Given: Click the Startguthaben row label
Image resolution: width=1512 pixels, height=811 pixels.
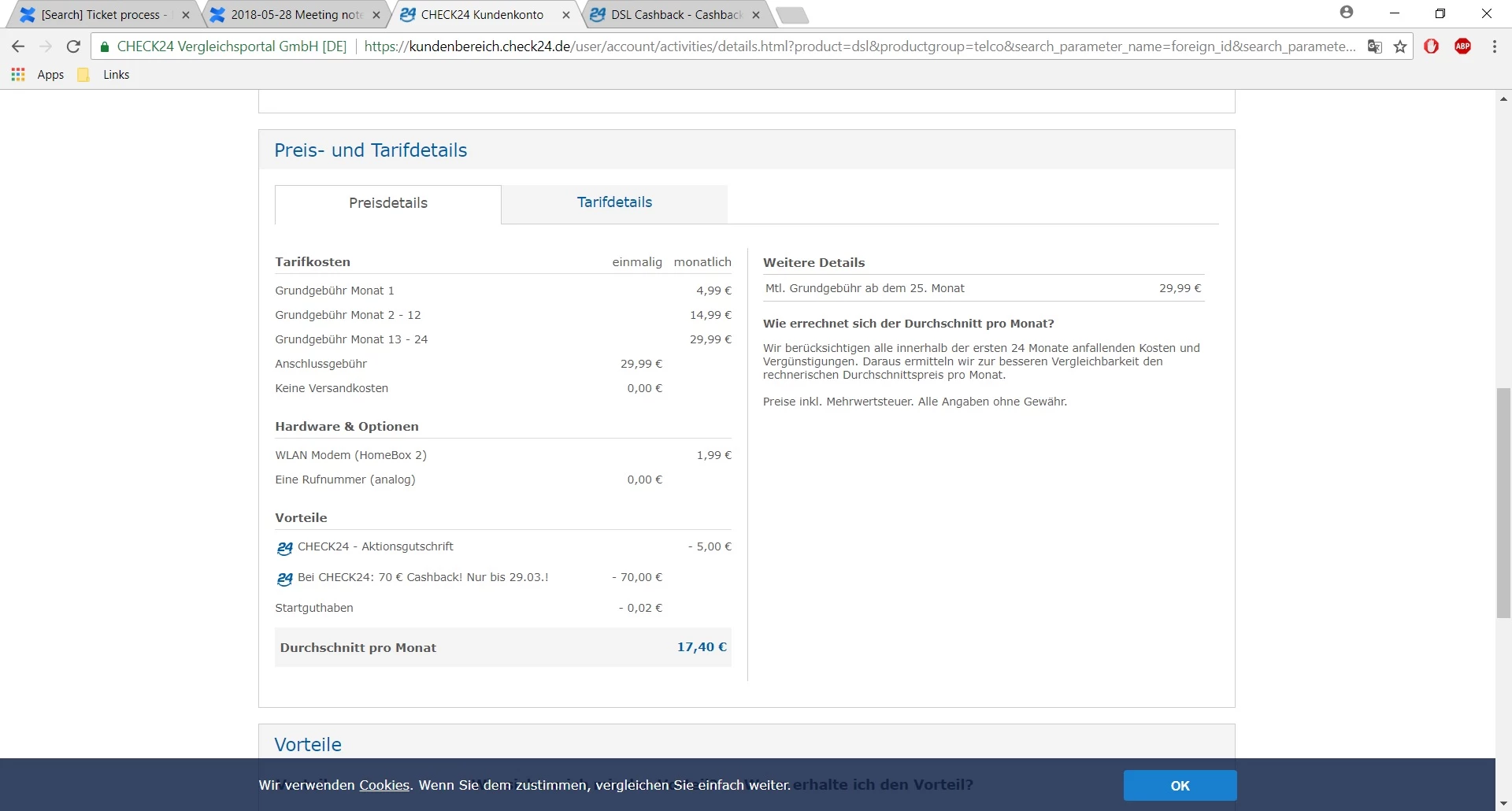Looking at the screenshot, I should [314, 608].
